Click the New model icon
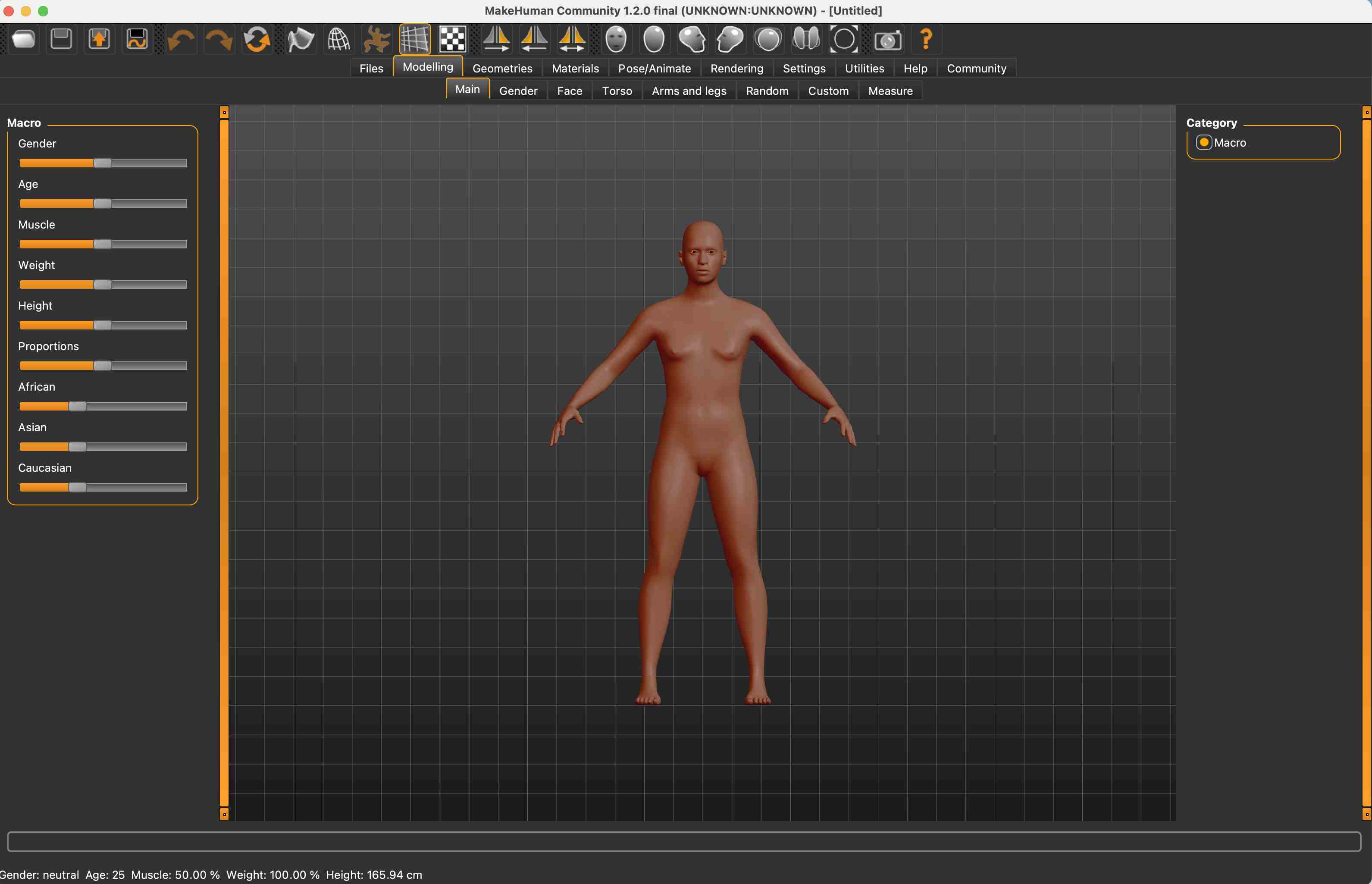 24,40
